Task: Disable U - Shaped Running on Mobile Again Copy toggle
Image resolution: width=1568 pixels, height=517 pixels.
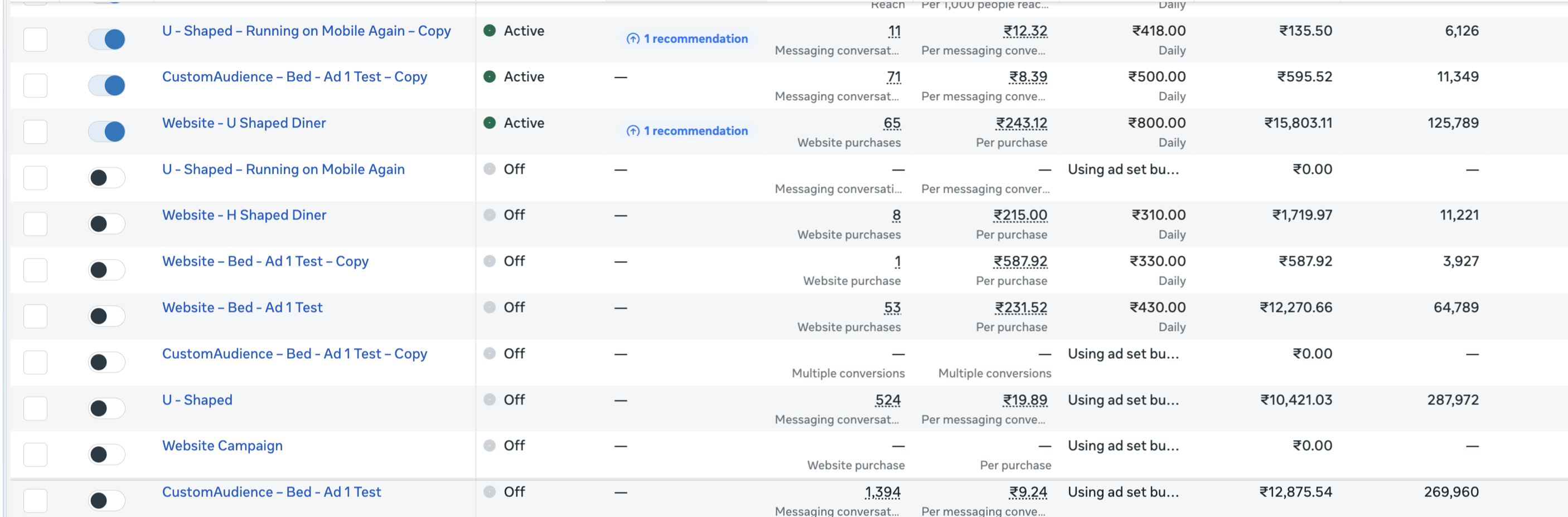Action: coord(107,40)
